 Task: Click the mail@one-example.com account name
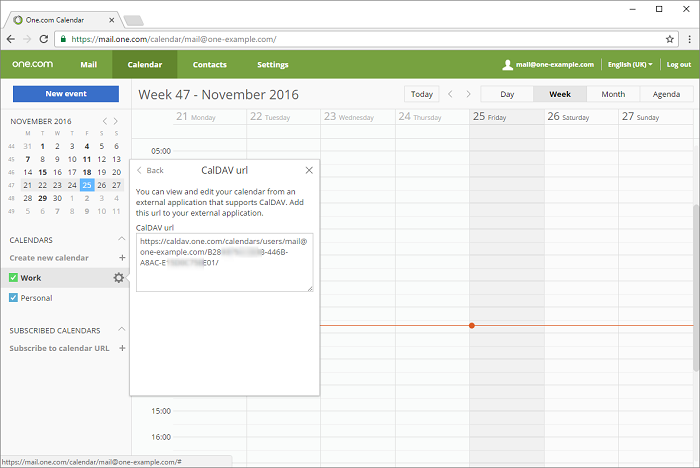click(555, 64)
